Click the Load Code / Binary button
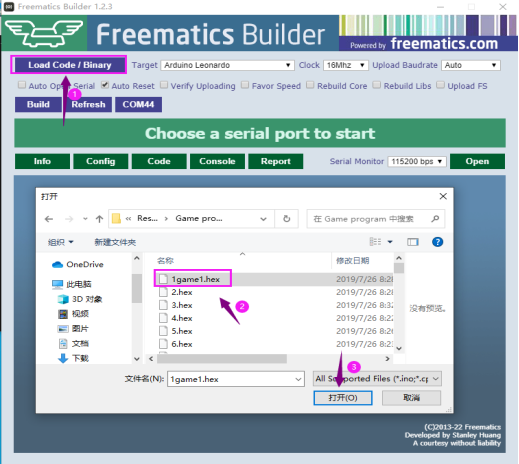Screen dimensions: 519x464 (x=69, y=65)
